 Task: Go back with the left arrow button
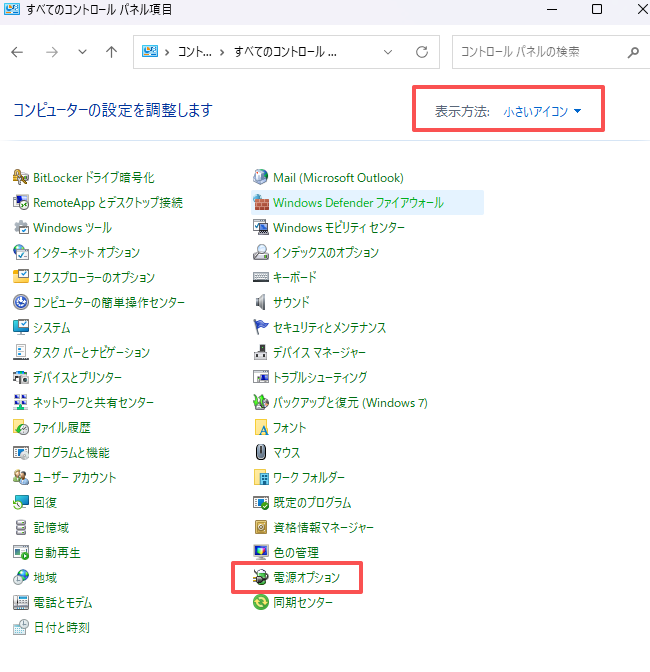click(x=17, y=52)
